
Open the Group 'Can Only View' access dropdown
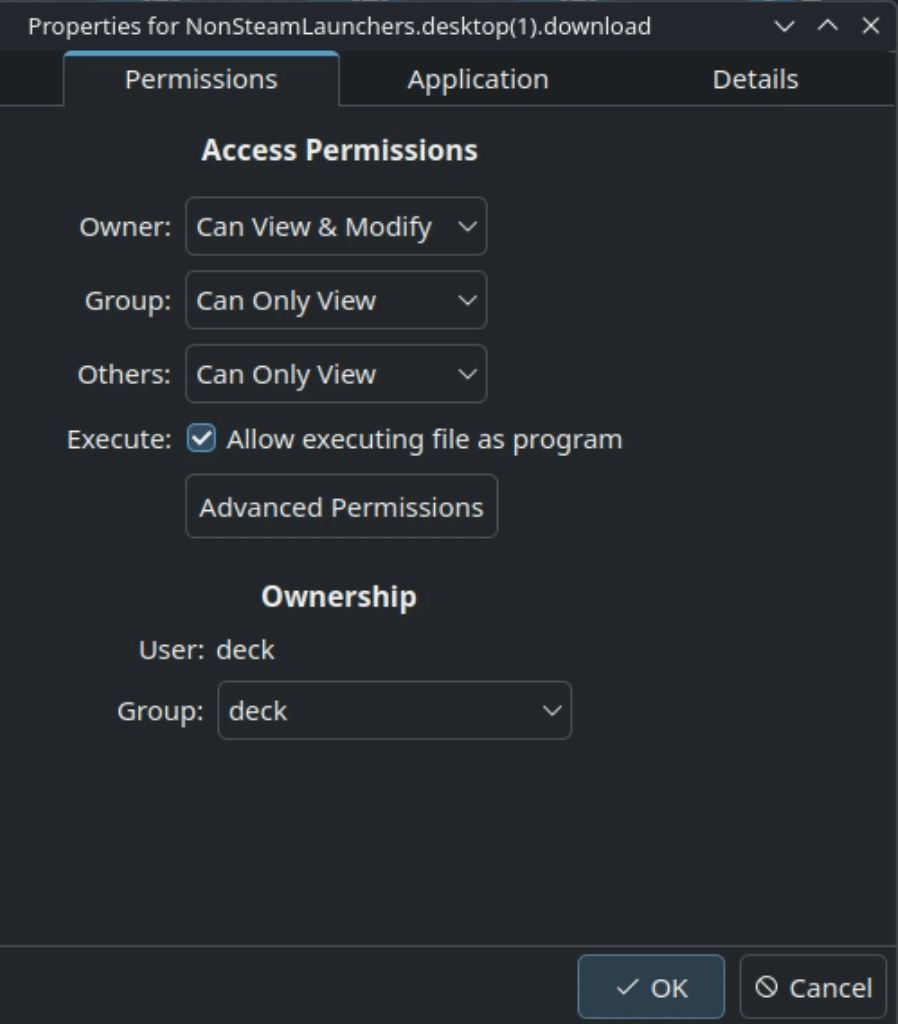point(336,300)
